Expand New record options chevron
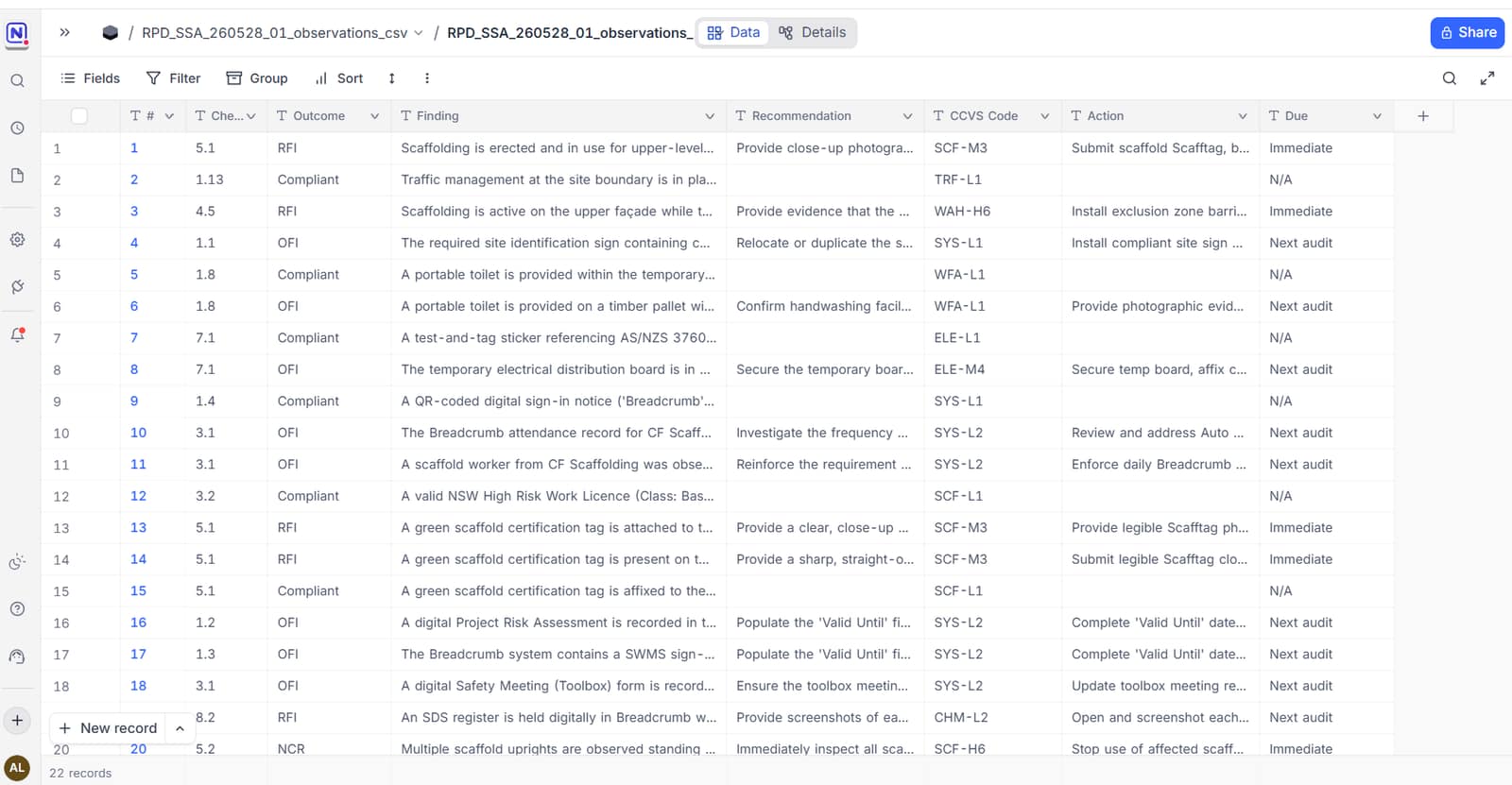Image resolution: width=1512 pixels, height=785 pixels. click(x=180, y=728)
